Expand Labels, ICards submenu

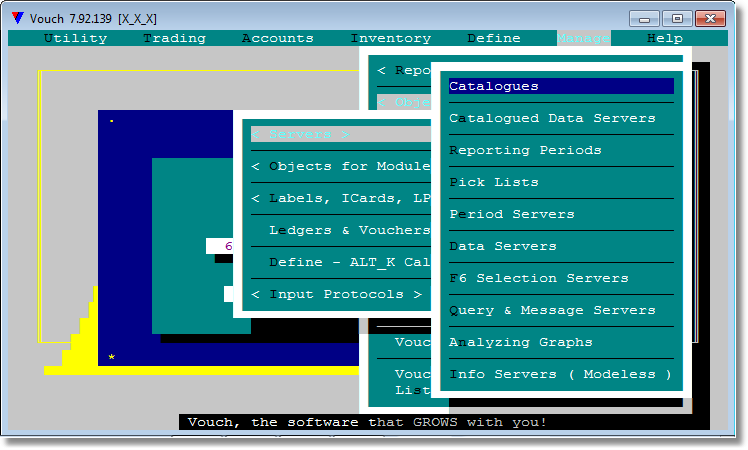[x=341, y=198]
